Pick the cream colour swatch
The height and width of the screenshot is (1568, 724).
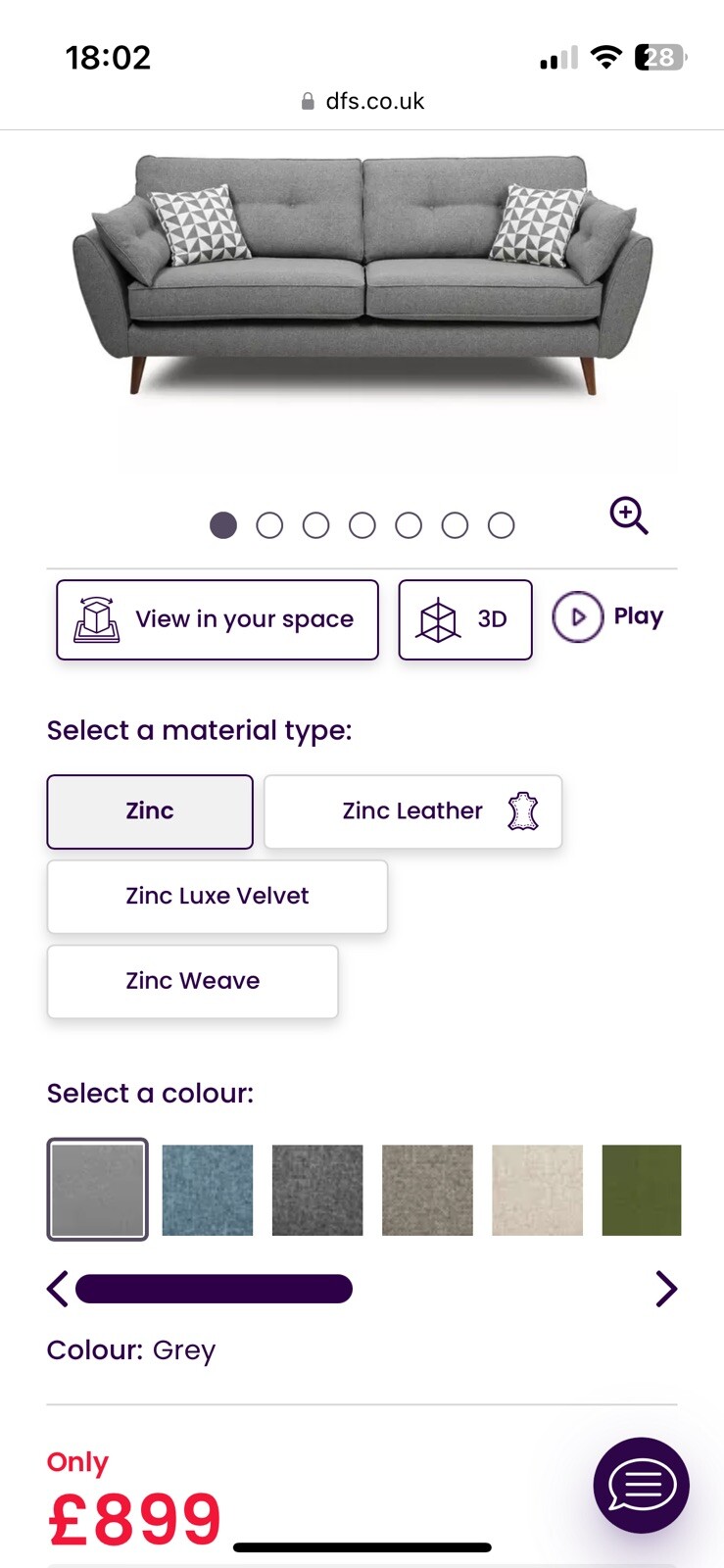[x=537, y=1190]
